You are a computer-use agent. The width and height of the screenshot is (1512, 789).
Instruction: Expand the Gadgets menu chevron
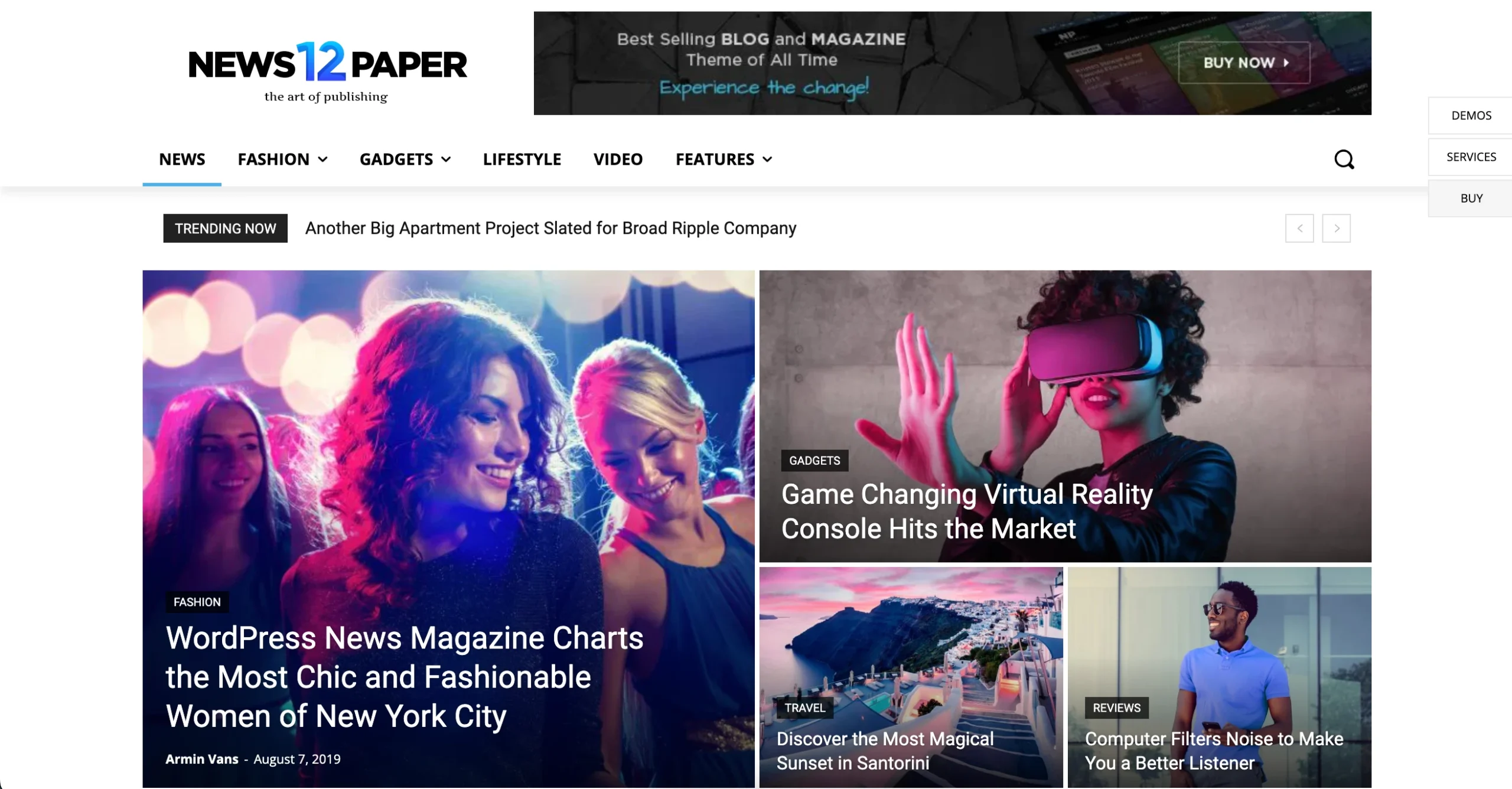tap(446, 159)
